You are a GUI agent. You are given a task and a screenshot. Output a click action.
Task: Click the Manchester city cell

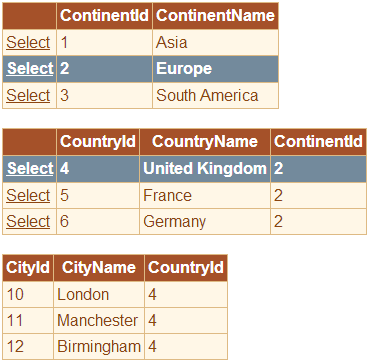click(99, 321)
